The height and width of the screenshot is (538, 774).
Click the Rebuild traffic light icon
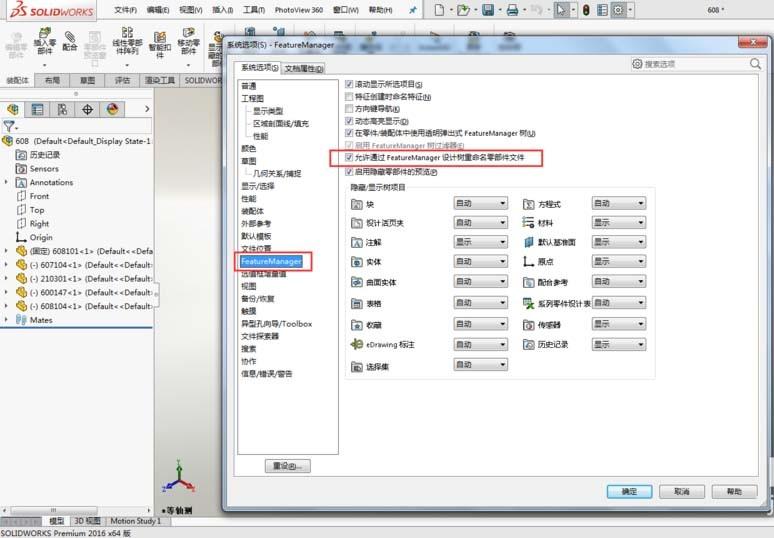[586, 10]
